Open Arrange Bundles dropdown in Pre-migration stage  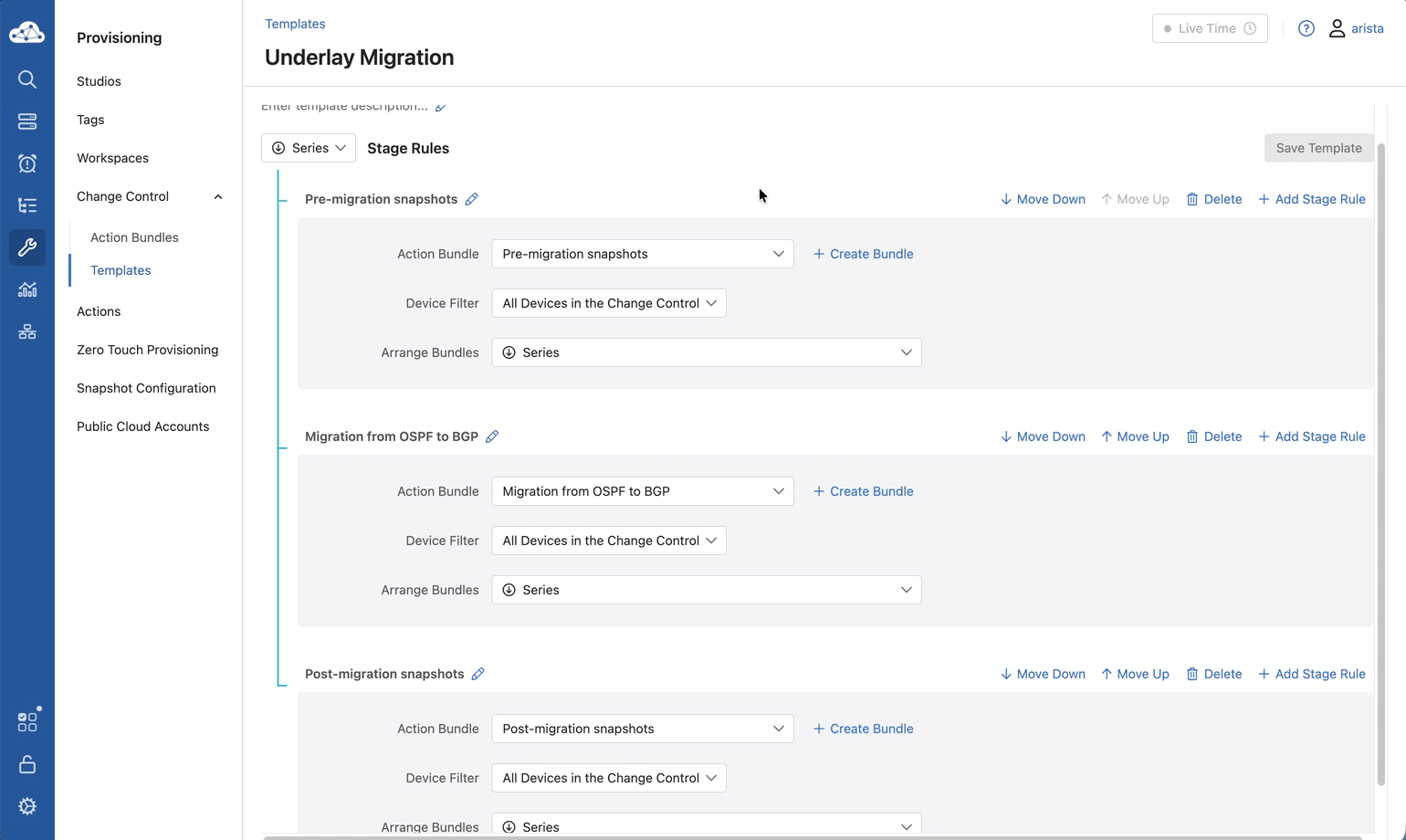707,352
